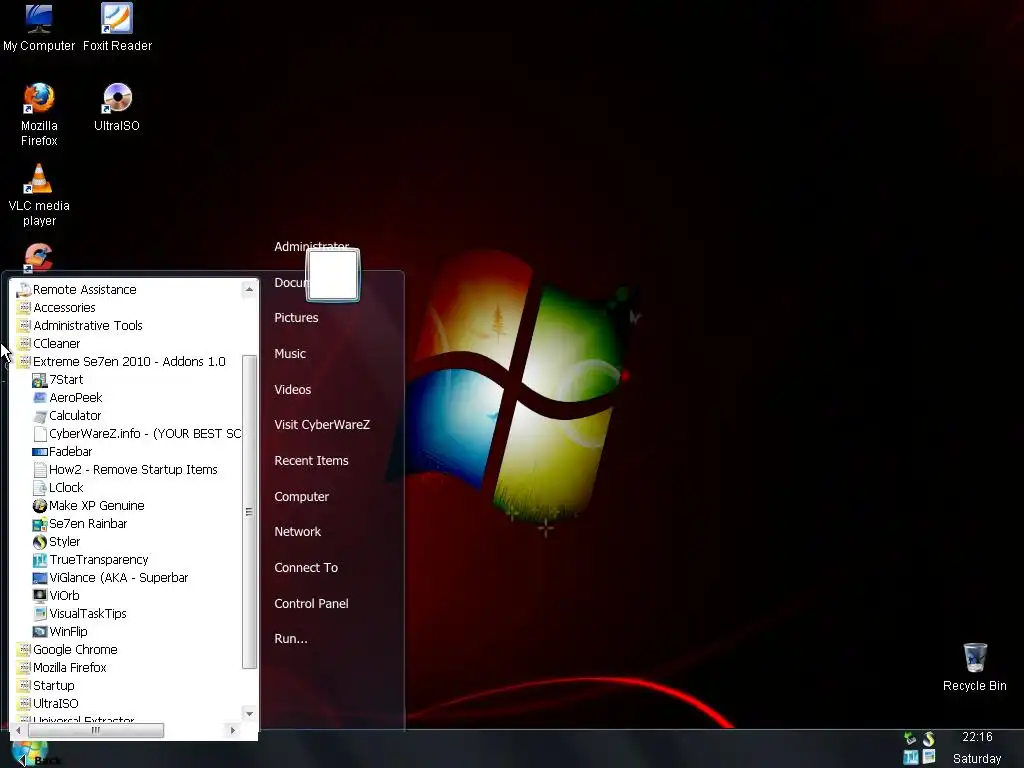Launch the UltraISO desktop shortcut
The image size is (1024, 768).
(117, 108)
